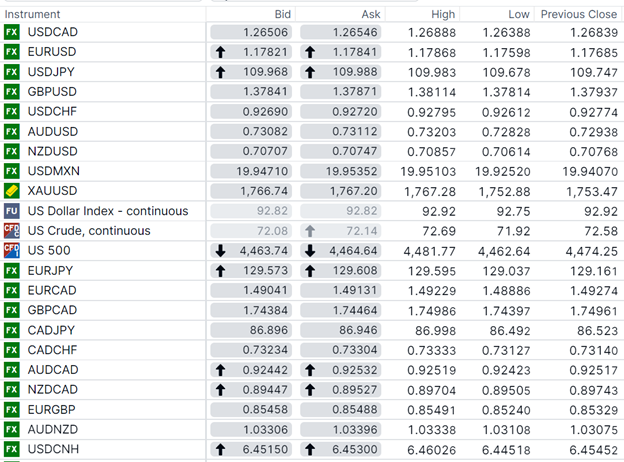The height and width of the screenshot is (462, 624).
Task: Sort by the Bid column header
Action: coord(282,14)
